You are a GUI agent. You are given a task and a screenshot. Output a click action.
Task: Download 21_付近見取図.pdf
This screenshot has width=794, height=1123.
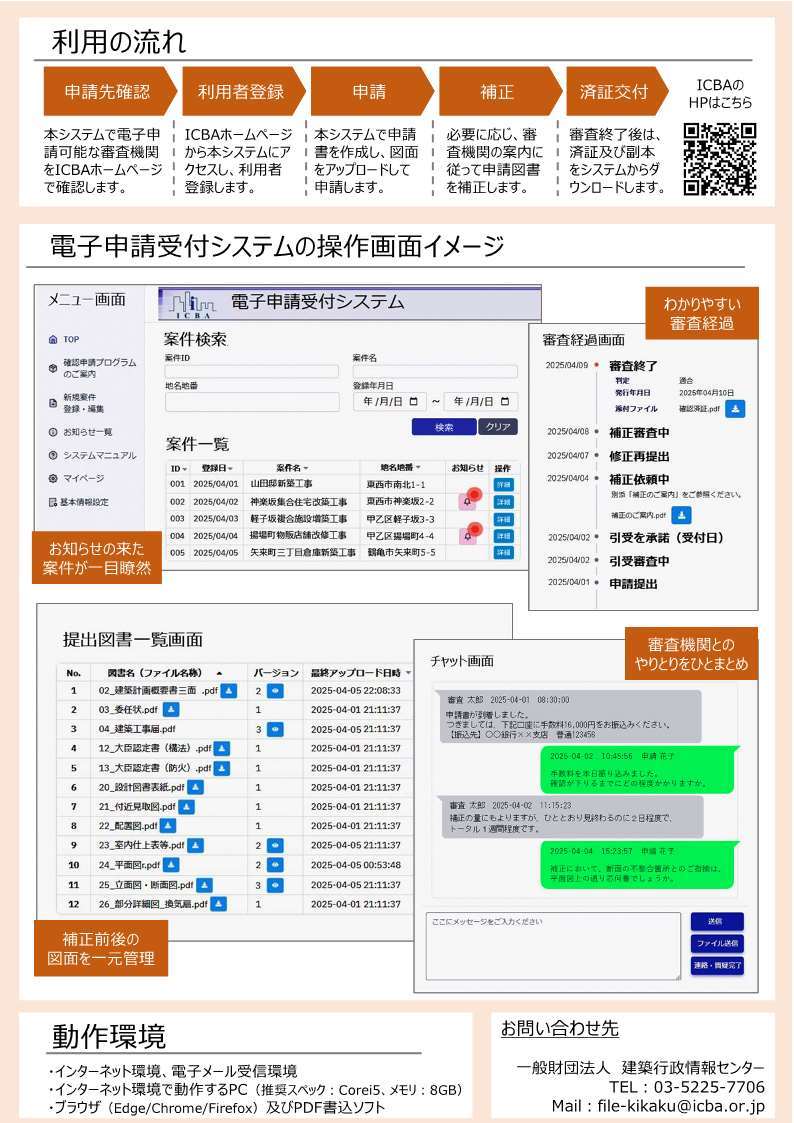[186, 806]
